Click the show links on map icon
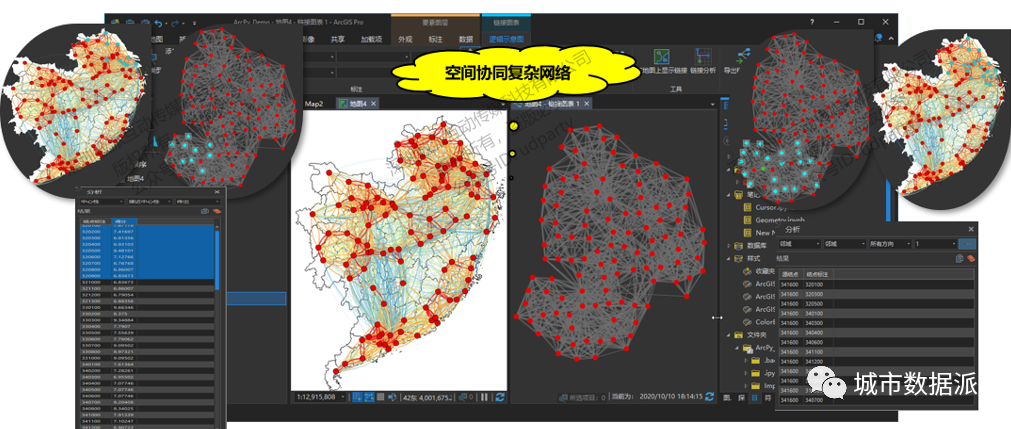Image resolution: width=1011 pixels, height=429 pixels. tap(661, 55)
